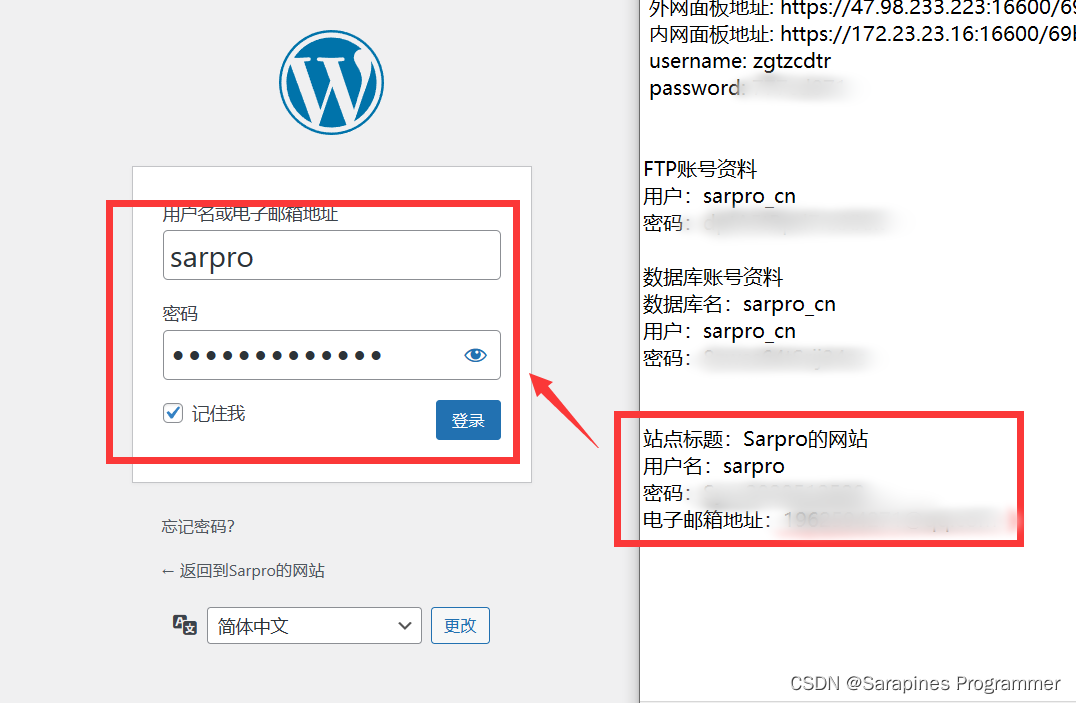Click the 内网面板地址 URL line
Image resolution: width=1076 pixels, height=703 pixels.
[862, 34]
